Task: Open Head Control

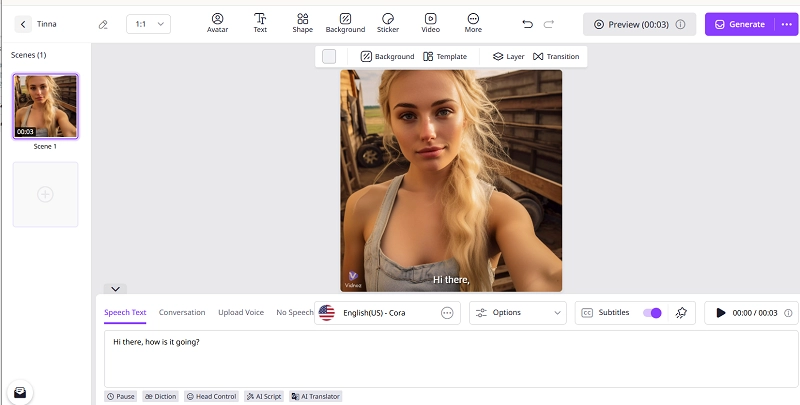Action: coord(211,396)
